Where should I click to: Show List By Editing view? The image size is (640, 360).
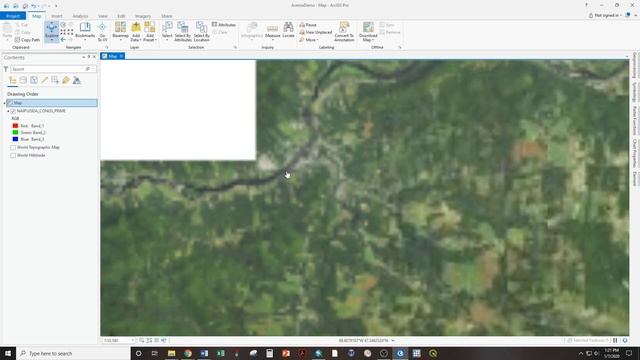pos(44,80)
